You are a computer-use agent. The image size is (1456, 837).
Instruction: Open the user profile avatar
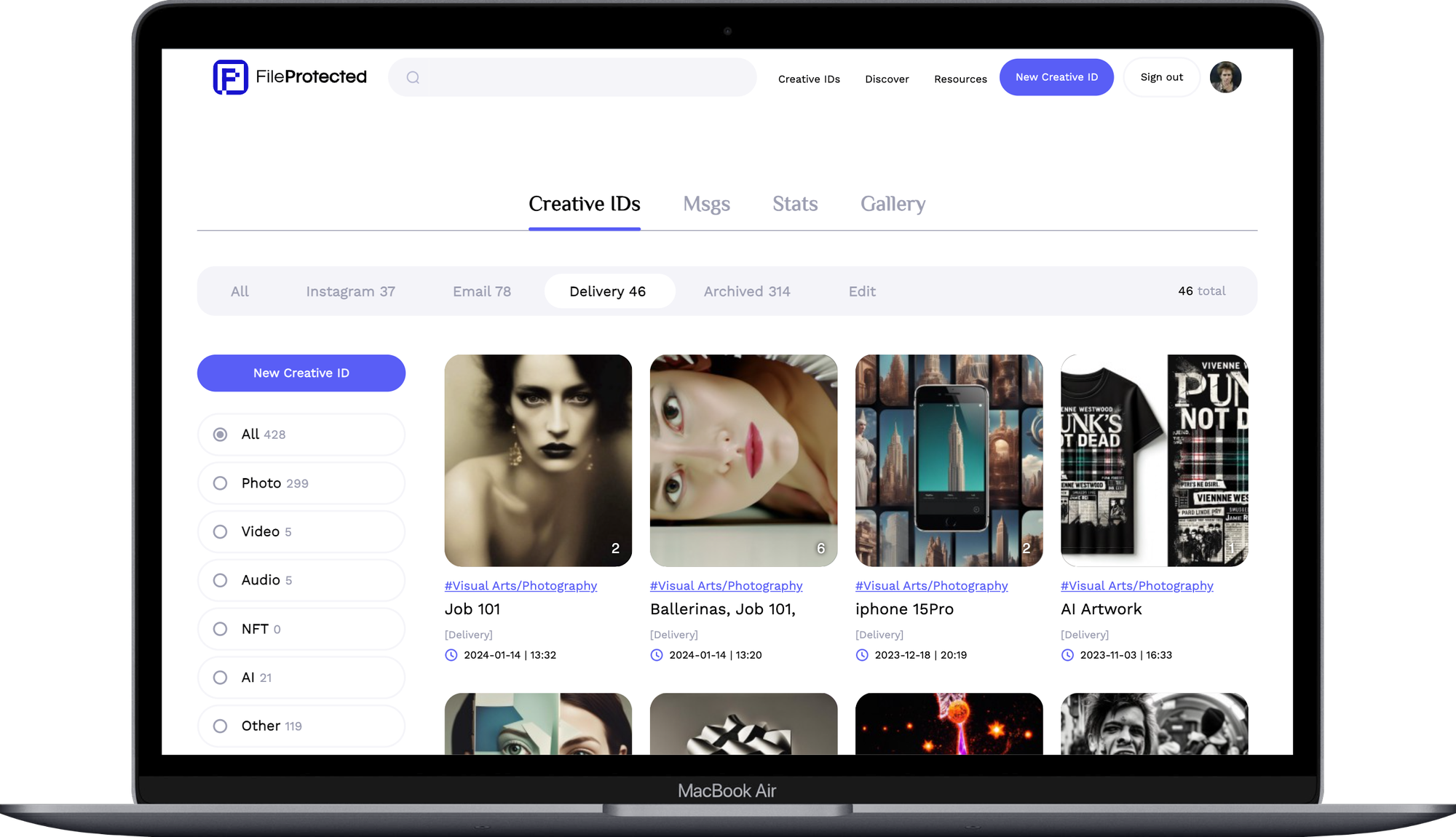pos(1225,77)
